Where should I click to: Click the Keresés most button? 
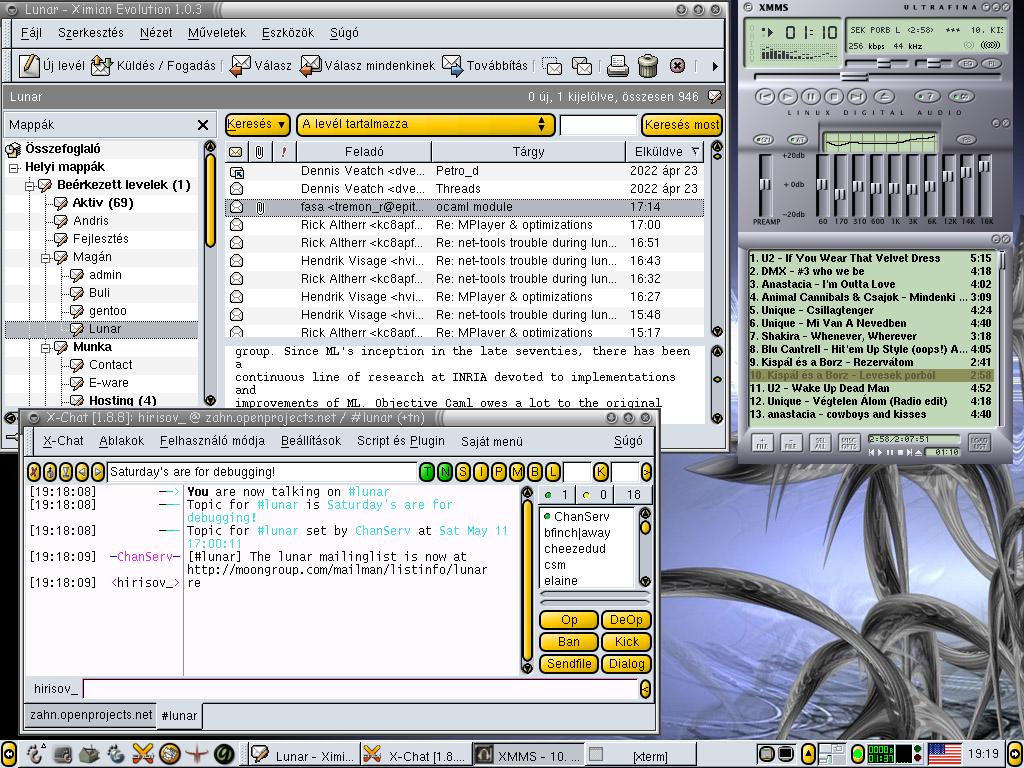click(x=681, y=125)
